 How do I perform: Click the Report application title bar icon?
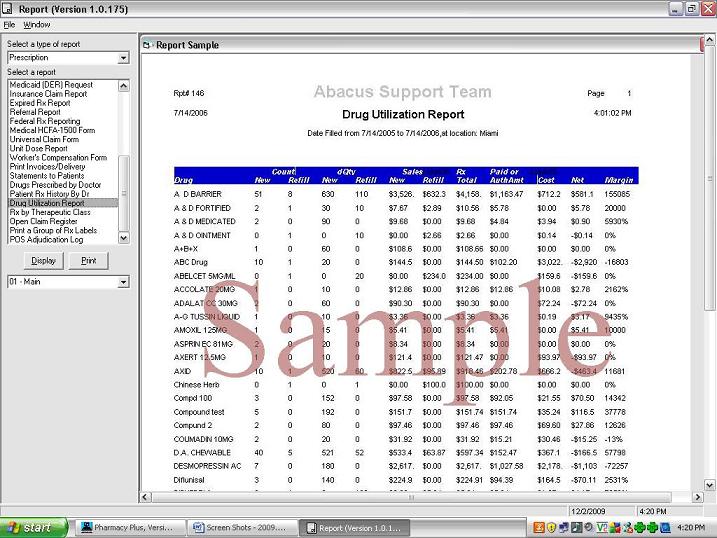[7, 9]
